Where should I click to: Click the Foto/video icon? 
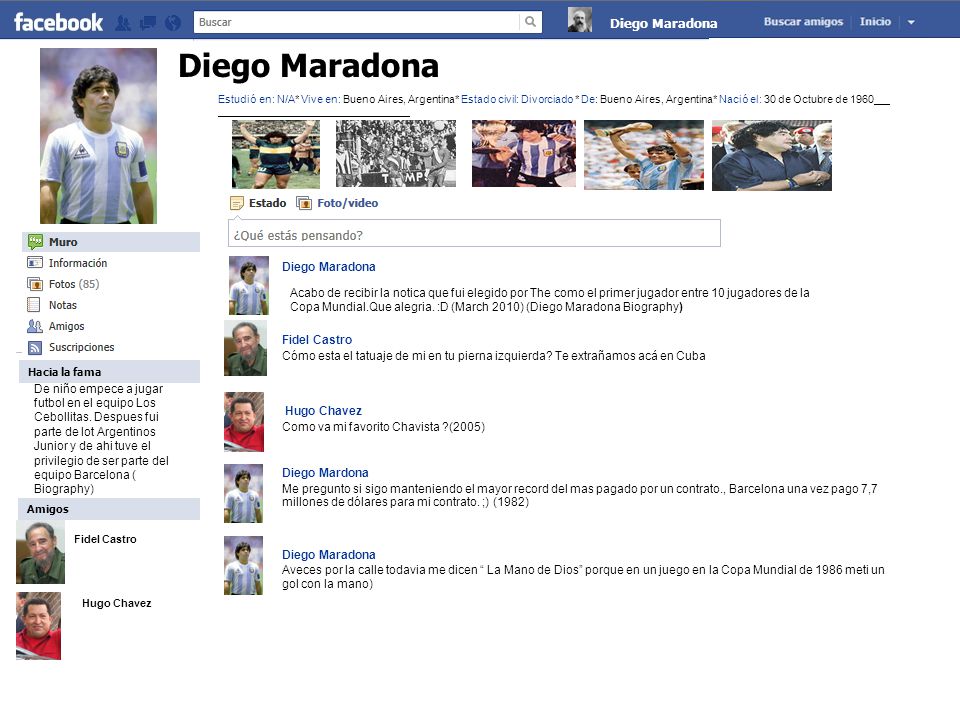pos(304,203)
